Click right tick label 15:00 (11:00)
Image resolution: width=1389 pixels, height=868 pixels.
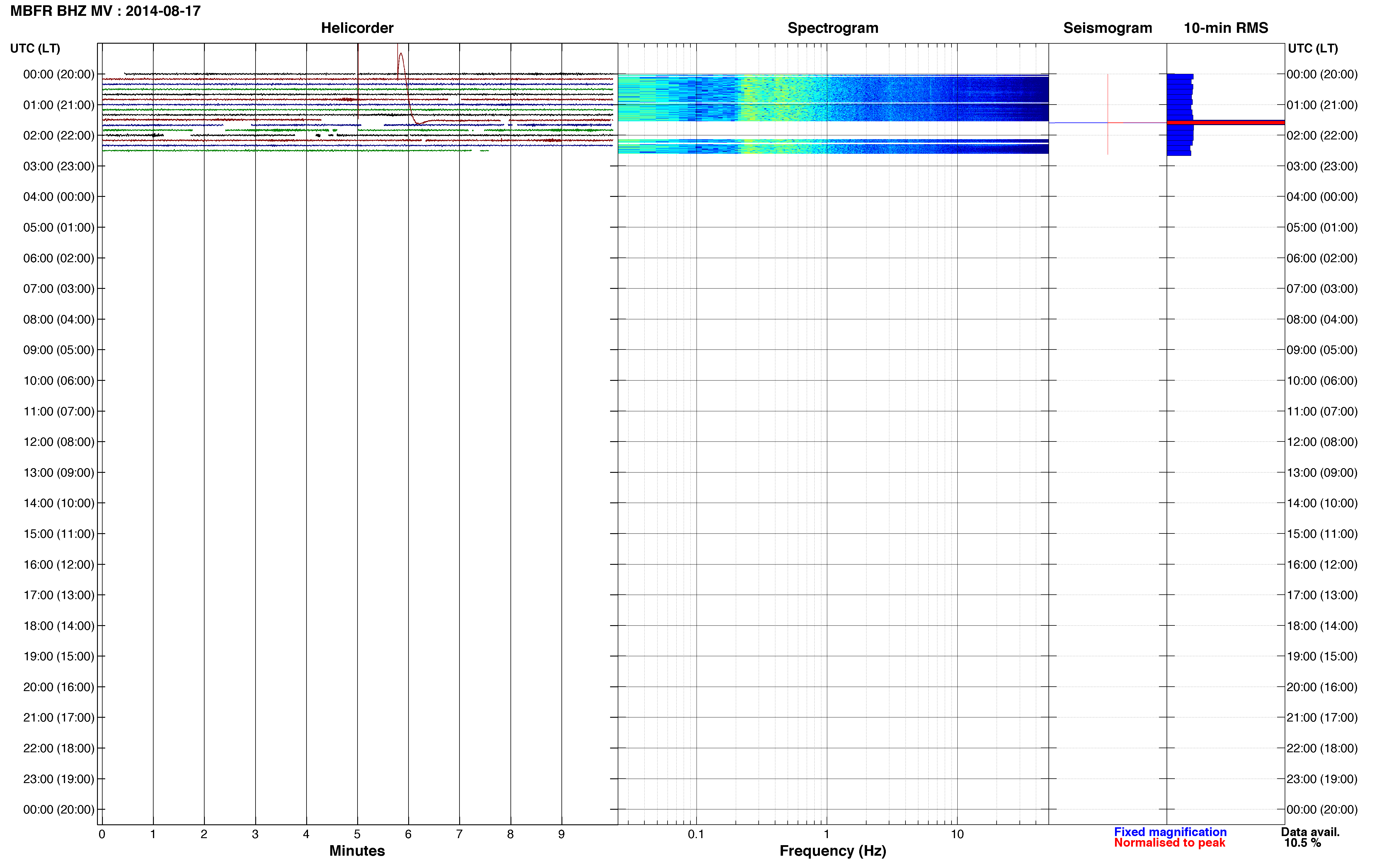click(1322, 534)
